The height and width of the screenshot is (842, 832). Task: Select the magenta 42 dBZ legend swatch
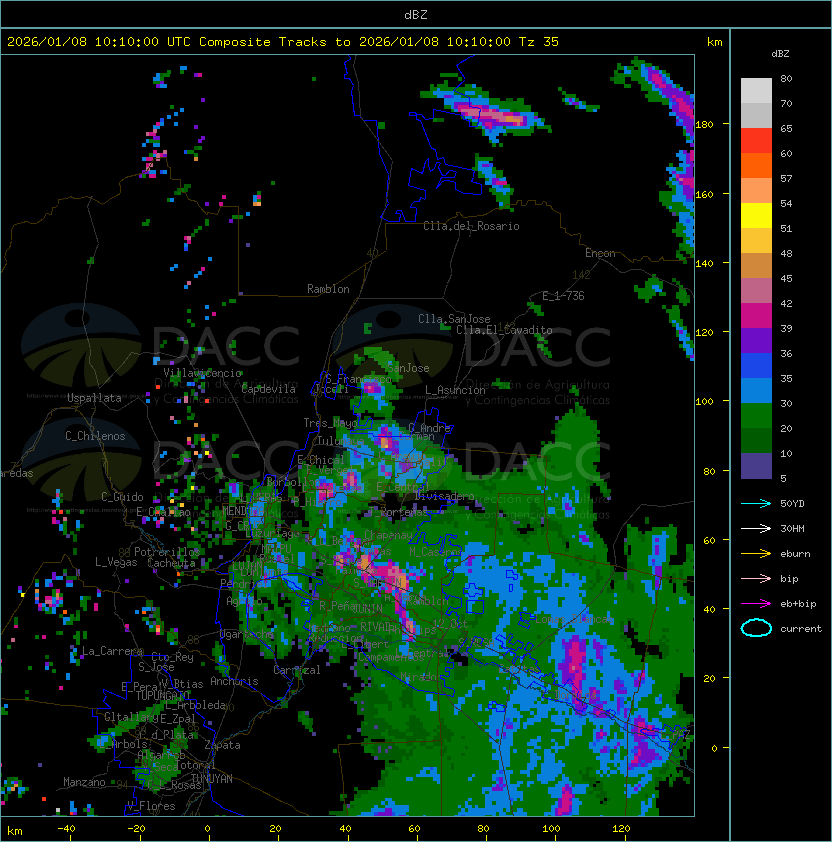[x=756, y=316]
